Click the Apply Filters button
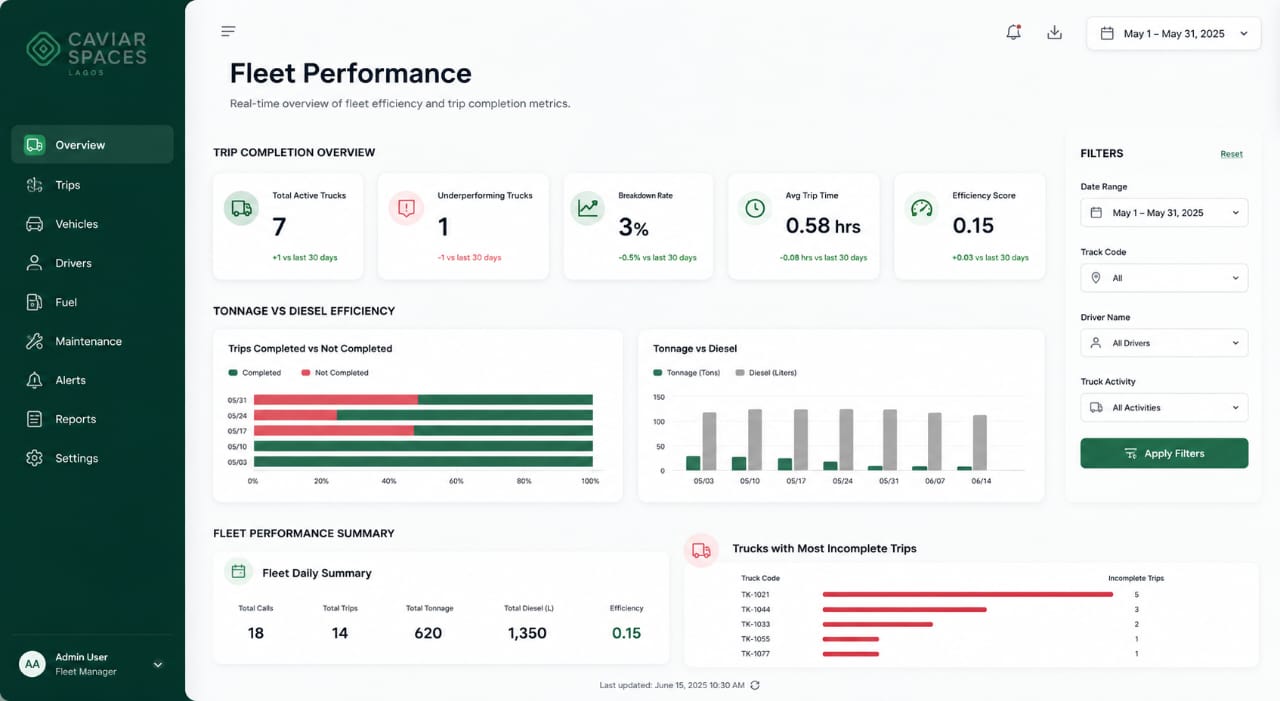Image resolution: width=1280 pixels, height=701 pixels. [x=1164, y=453]
